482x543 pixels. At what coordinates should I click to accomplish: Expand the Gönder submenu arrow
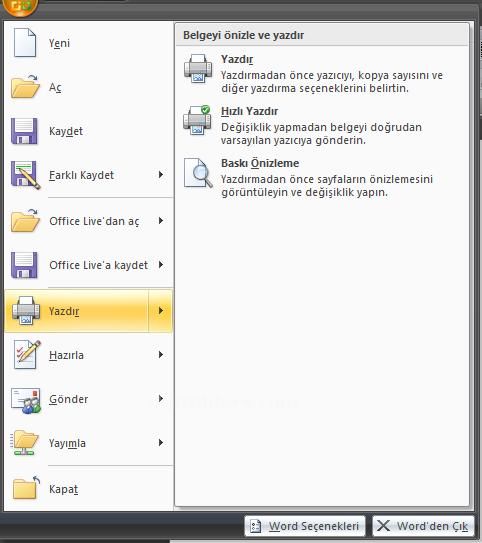(x=161, y=399)
